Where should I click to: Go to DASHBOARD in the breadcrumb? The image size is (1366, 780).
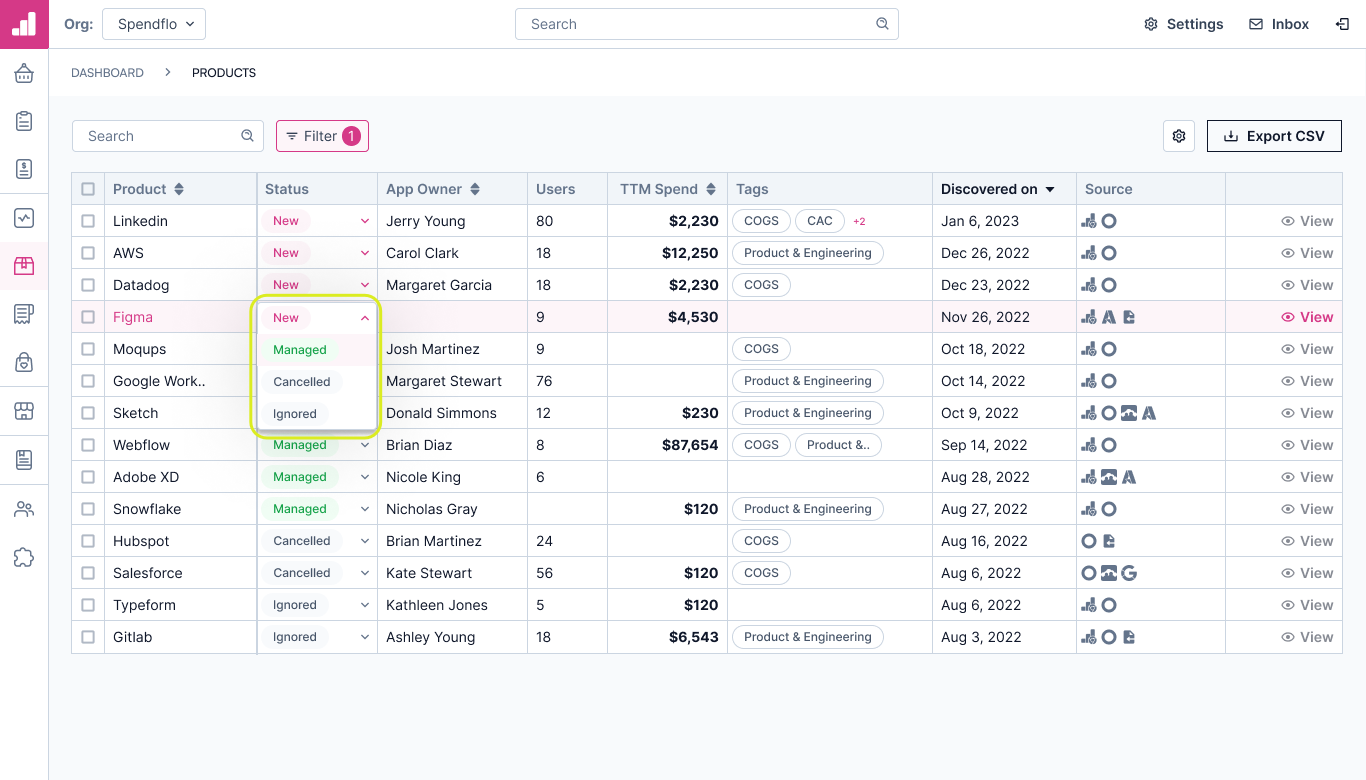point(107,73)
